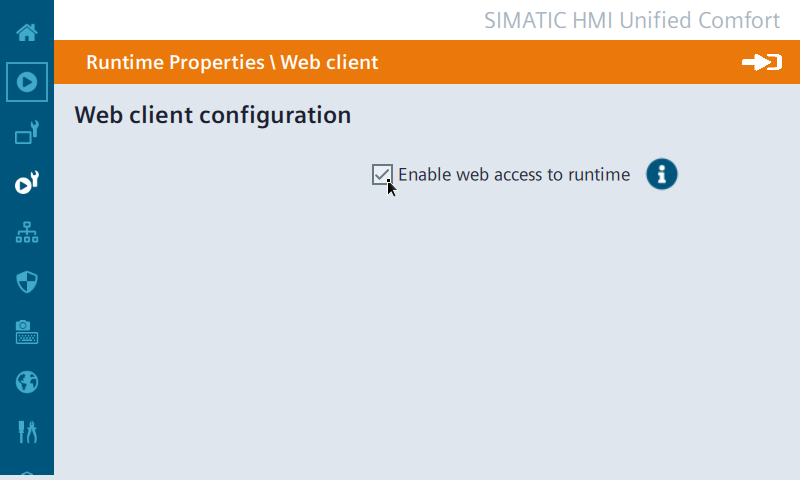Viewport: 800px width, 480px height.
Task: Click the 'Enable web access to runtime' label
Action: pyautogui.click(x=514, y=175)
